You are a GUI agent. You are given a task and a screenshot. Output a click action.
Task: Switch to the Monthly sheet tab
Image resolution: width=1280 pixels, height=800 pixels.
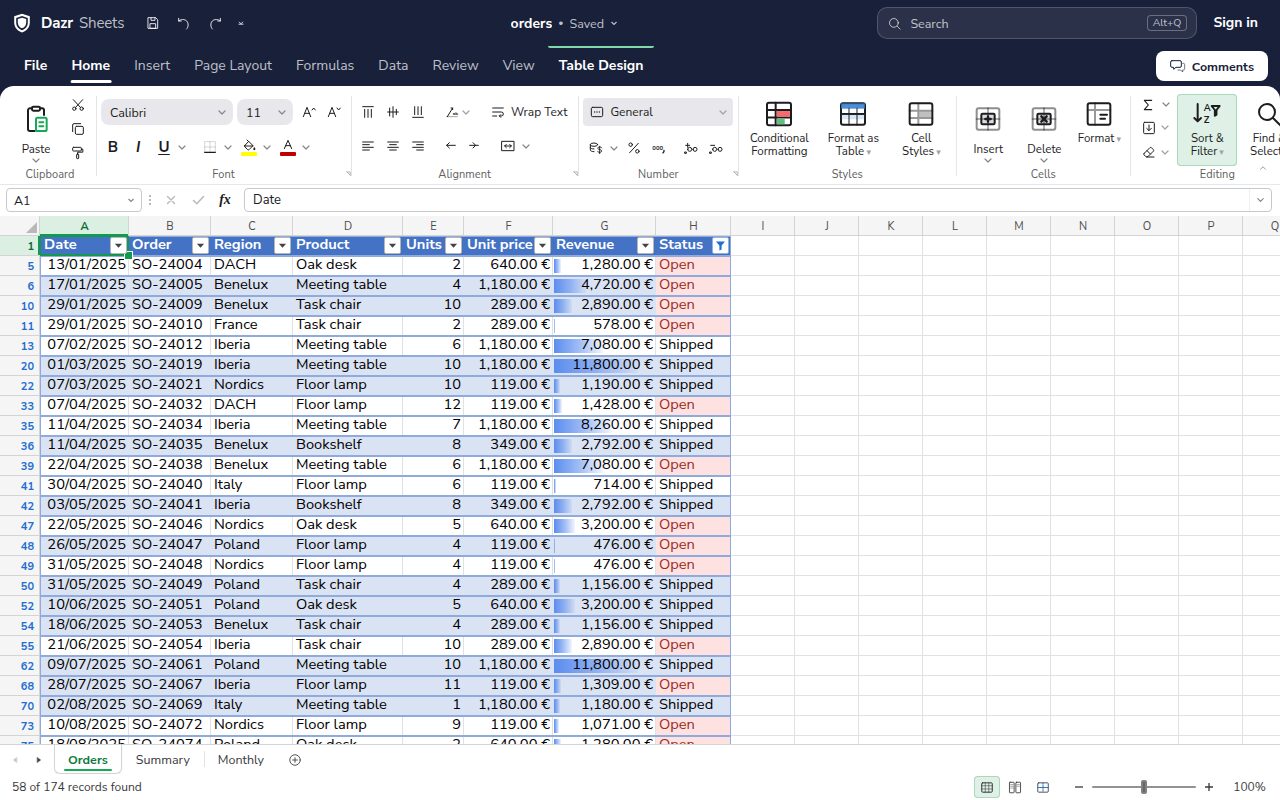tap(241, 760)
